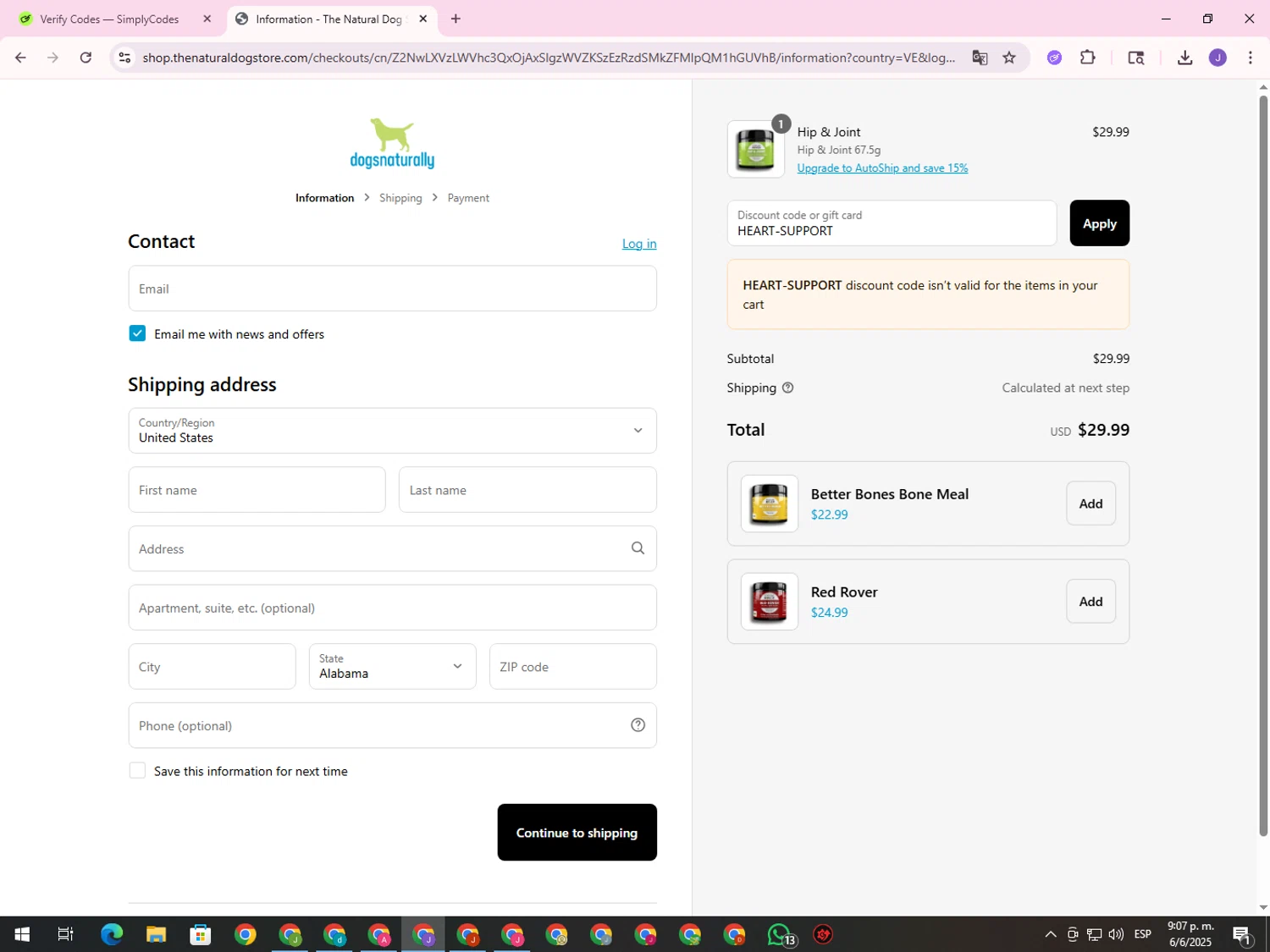1270x952 pixels.
Task: Close the Verify Codes SimplyCodes tab
Action: point(207,19)
